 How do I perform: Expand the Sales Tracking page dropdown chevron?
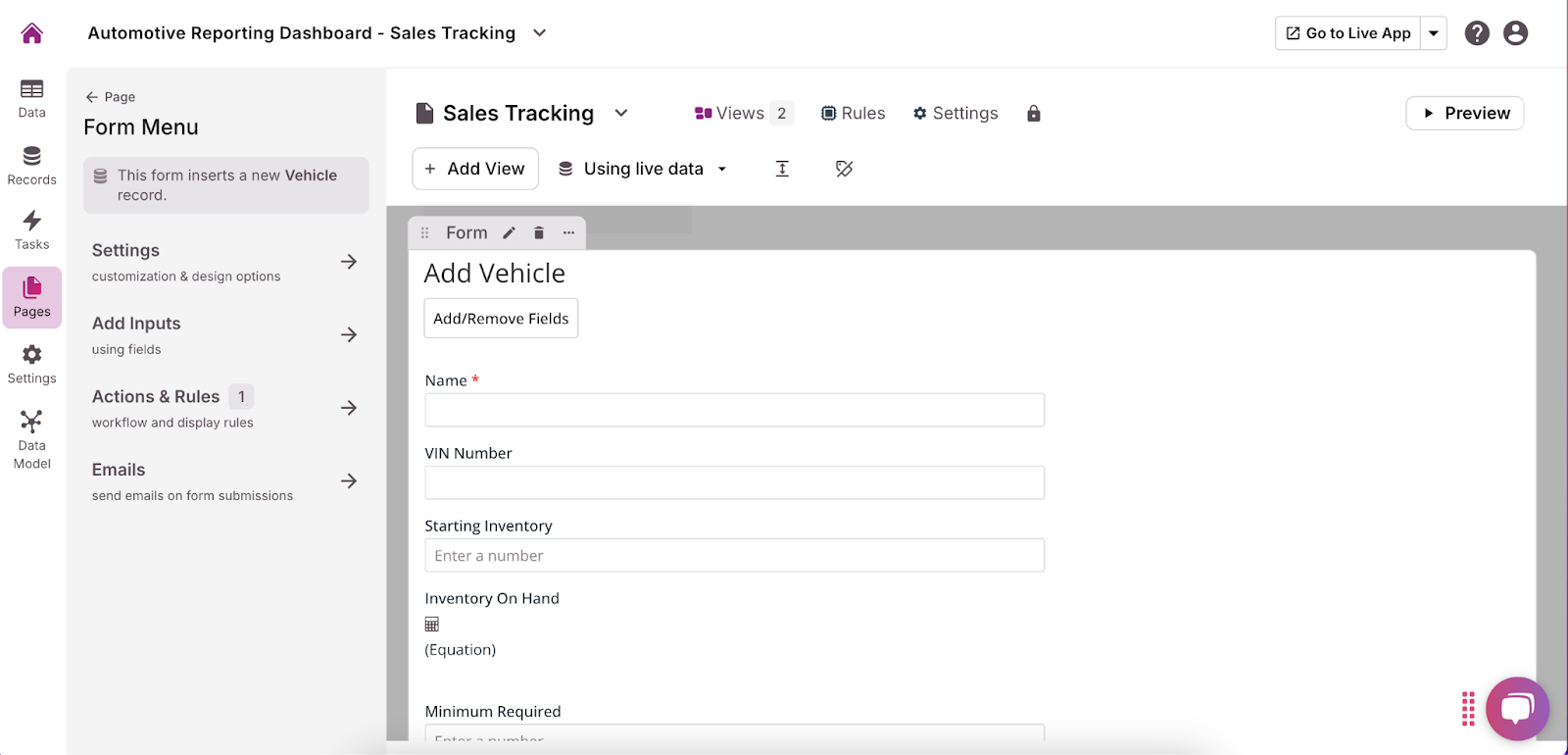621,114
